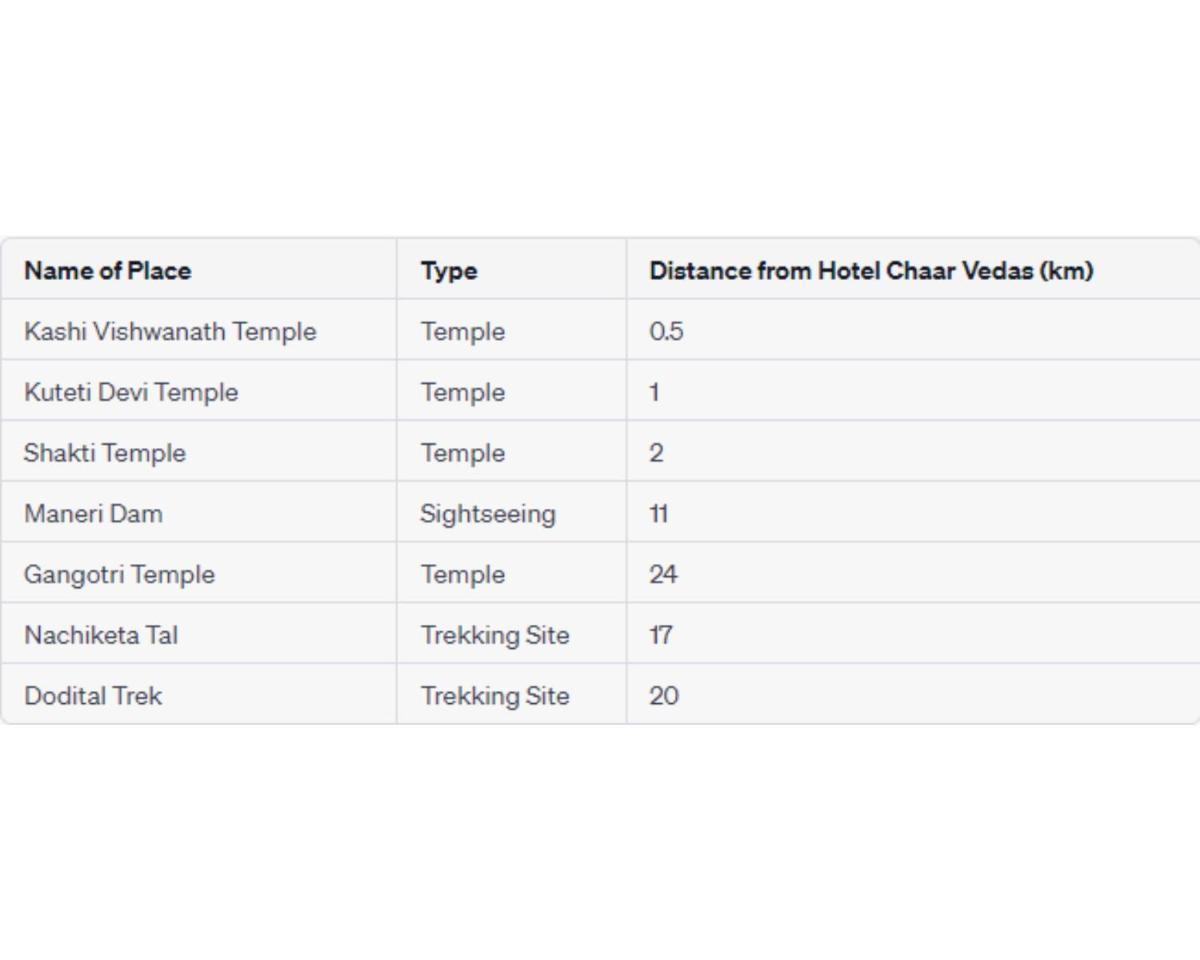
Task: Click the 0.5 distance value
Action: [x=666, y=331]
